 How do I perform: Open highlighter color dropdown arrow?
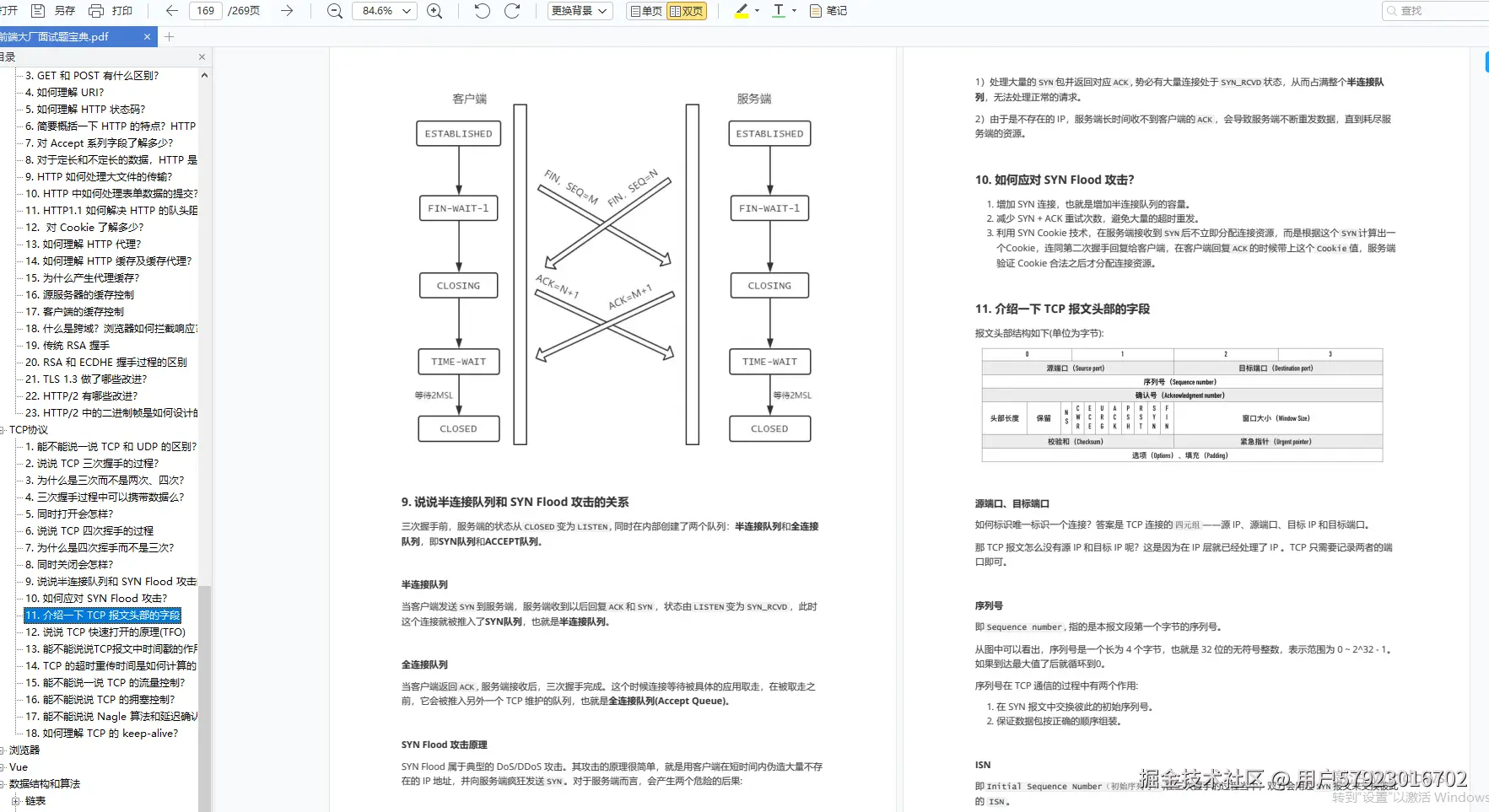757,11
